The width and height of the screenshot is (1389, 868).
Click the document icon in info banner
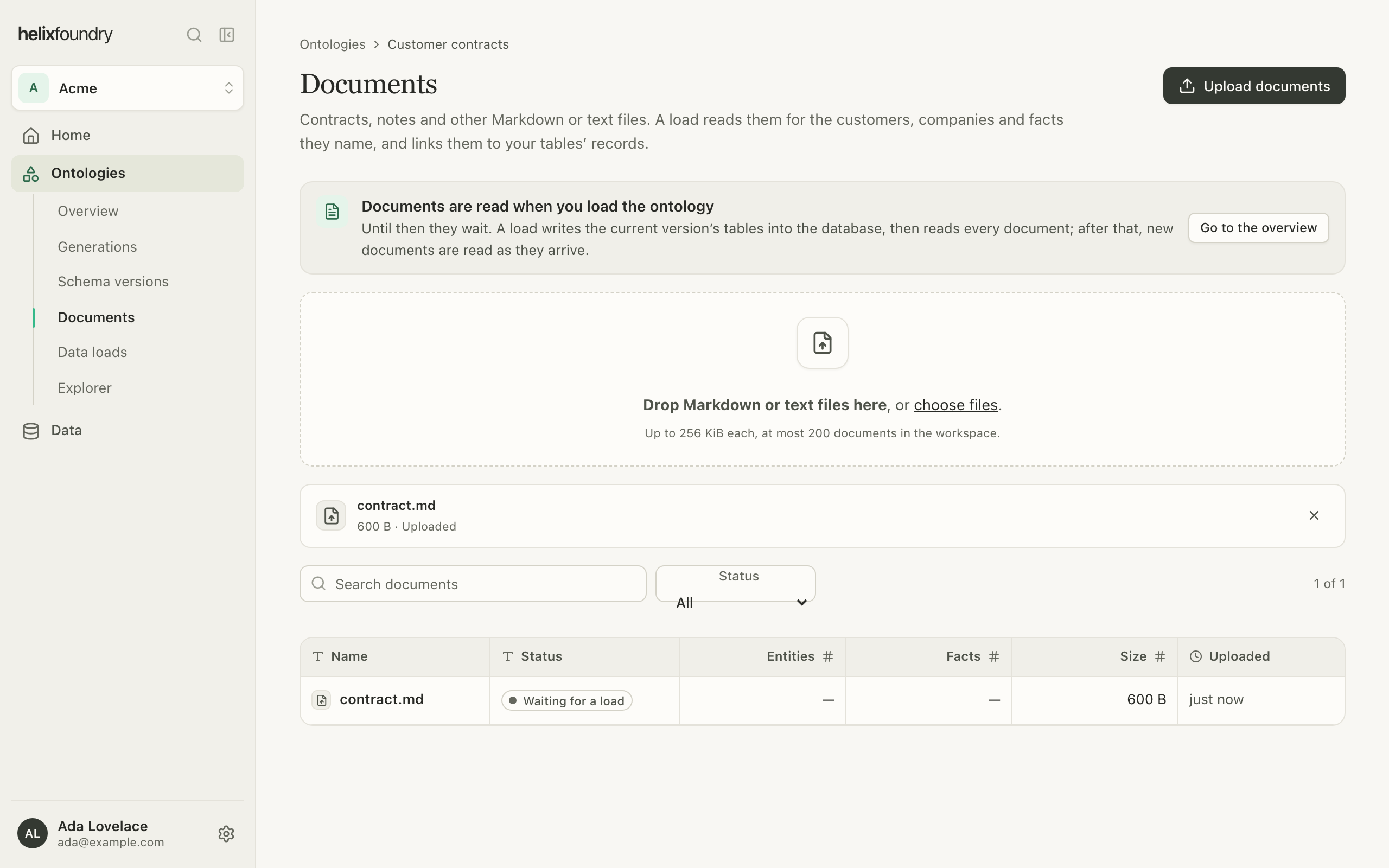point(332,211)
